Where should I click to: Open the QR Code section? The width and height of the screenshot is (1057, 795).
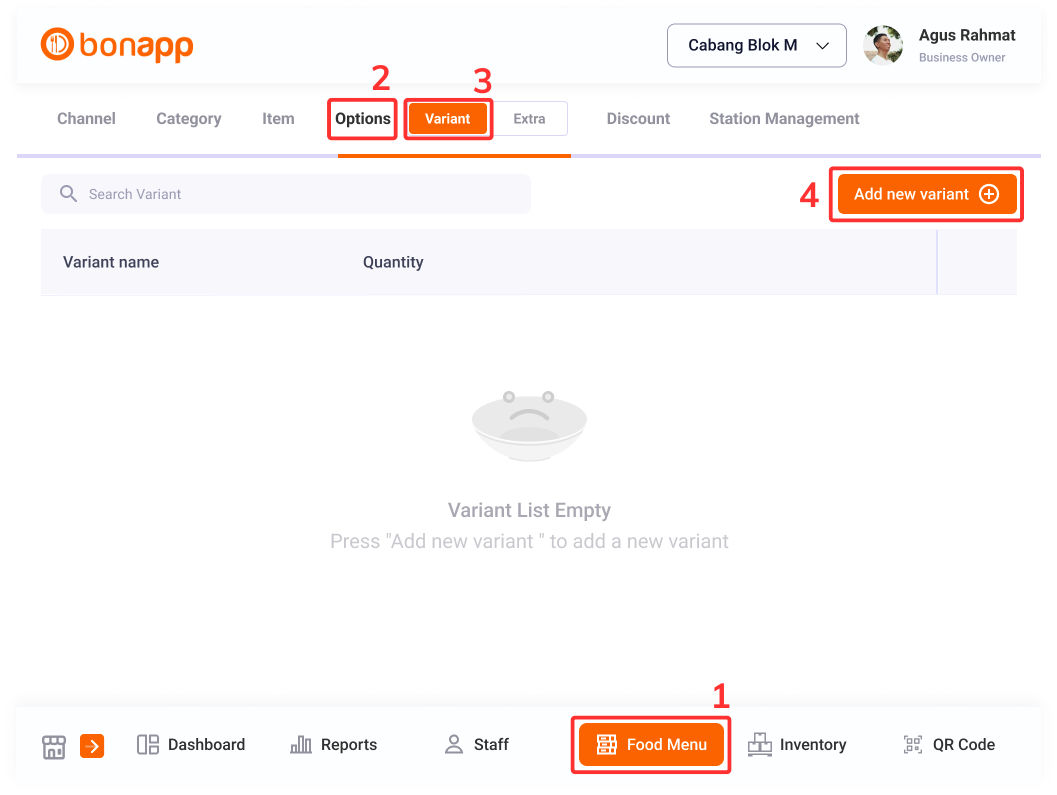click(949, 744)
